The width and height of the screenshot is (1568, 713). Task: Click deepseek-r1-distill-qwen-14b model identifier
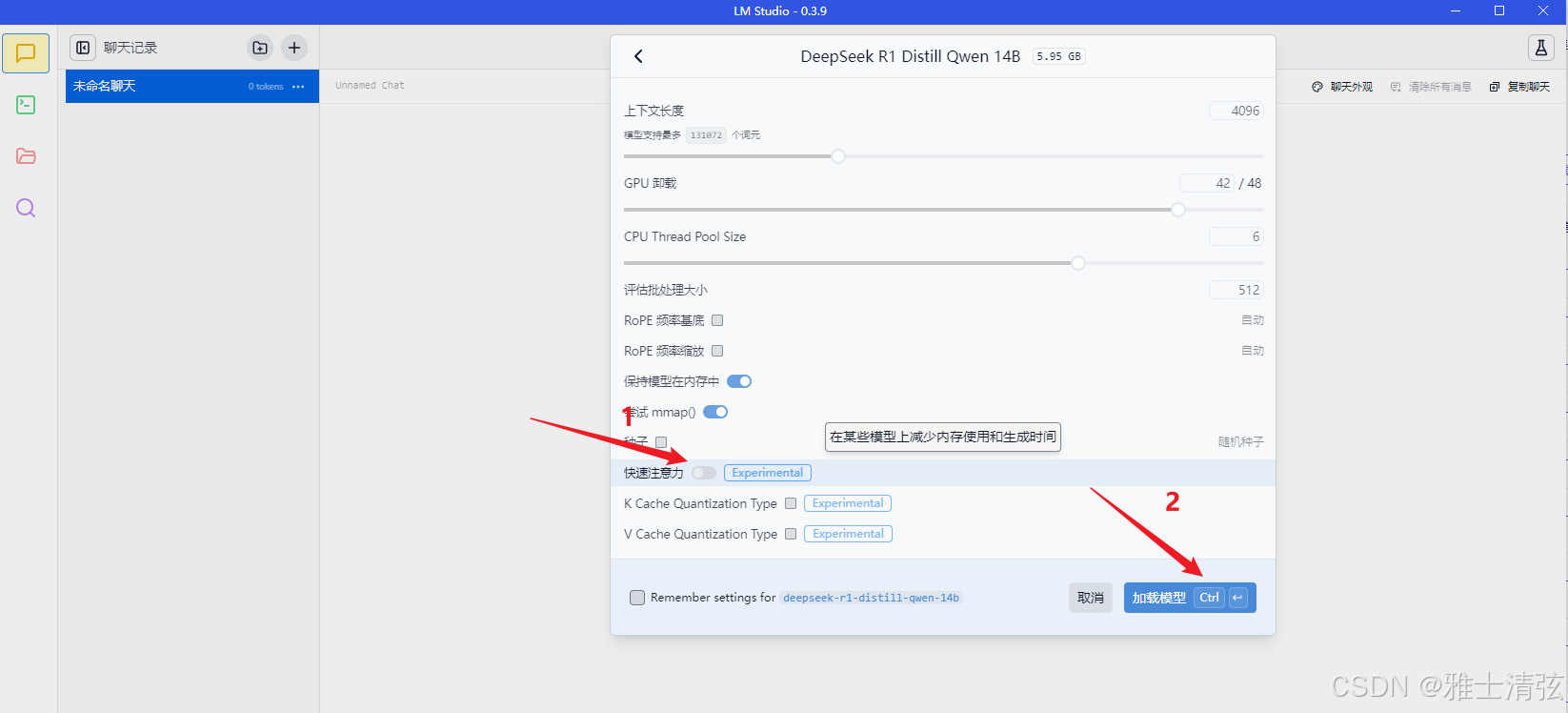[x=871, y=598]
